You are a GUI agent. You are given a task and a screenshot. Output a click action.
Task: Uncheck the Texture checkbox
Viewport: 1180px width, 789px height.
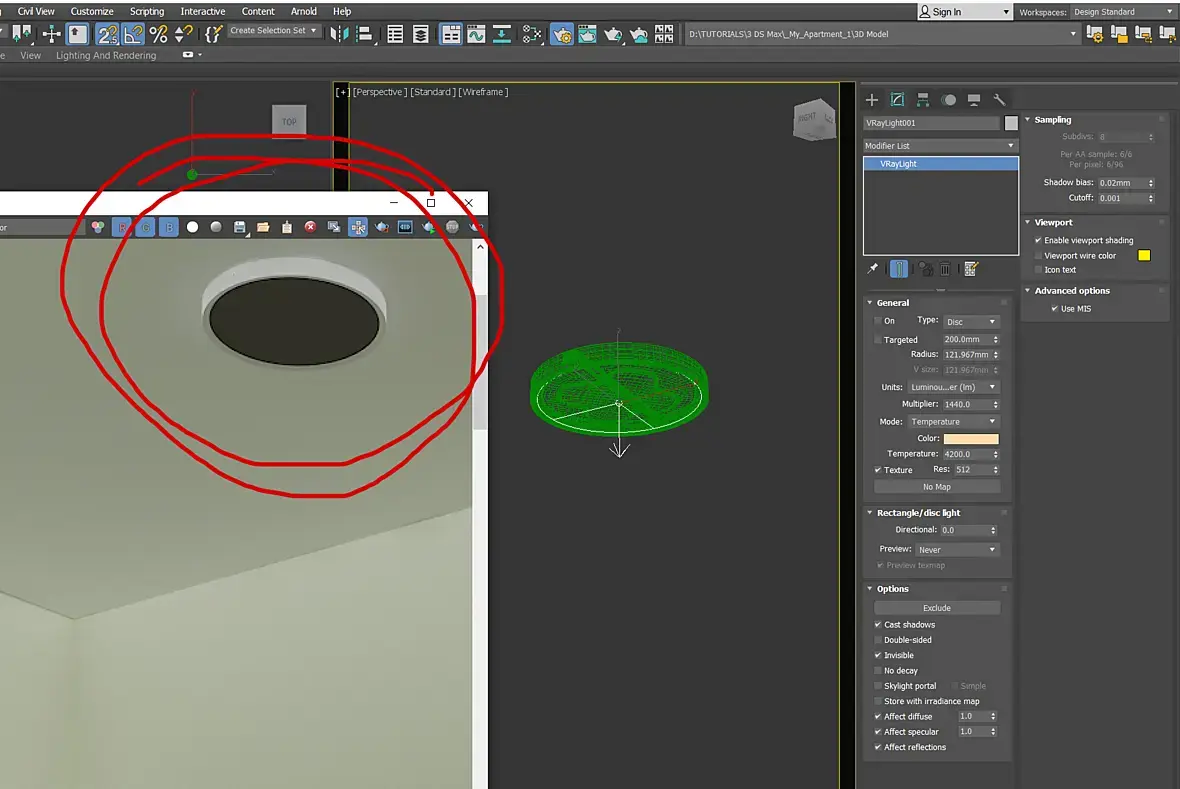click(878, 470)
